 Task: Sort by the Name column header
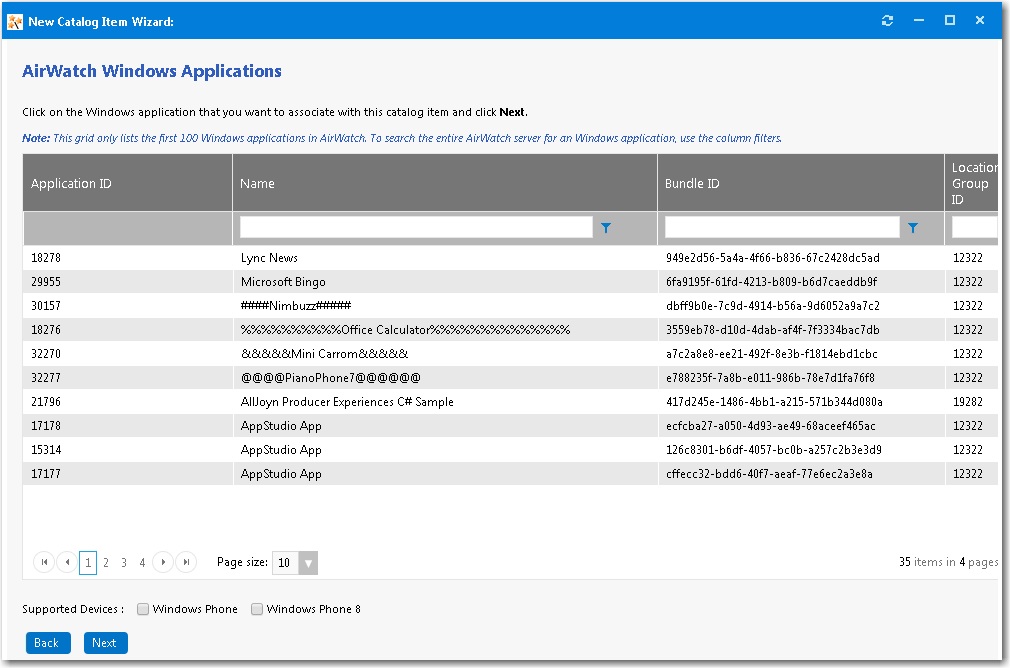click(x=258, y=184)
